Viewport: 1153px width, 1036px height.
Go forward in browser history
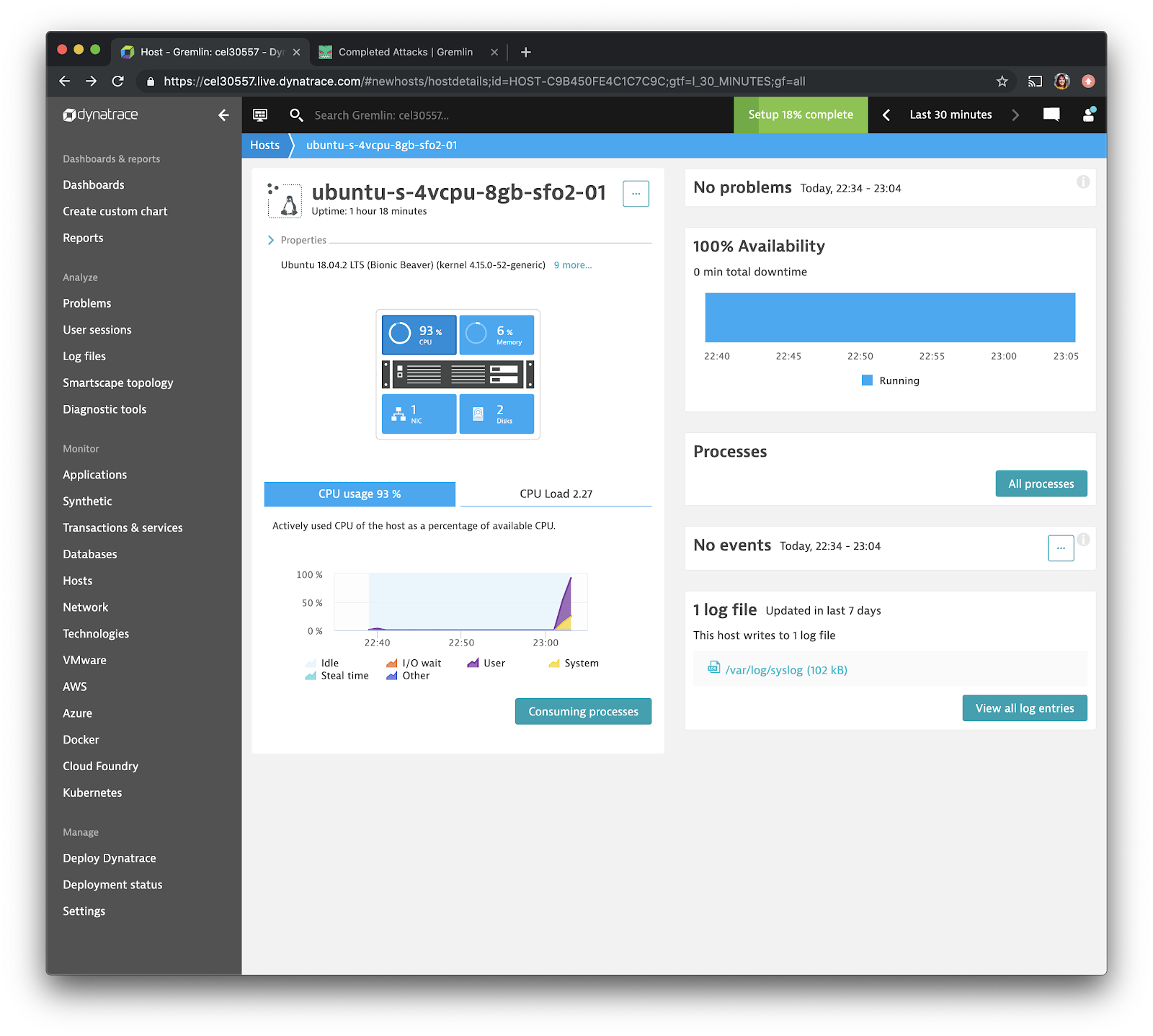click(91, 81)
